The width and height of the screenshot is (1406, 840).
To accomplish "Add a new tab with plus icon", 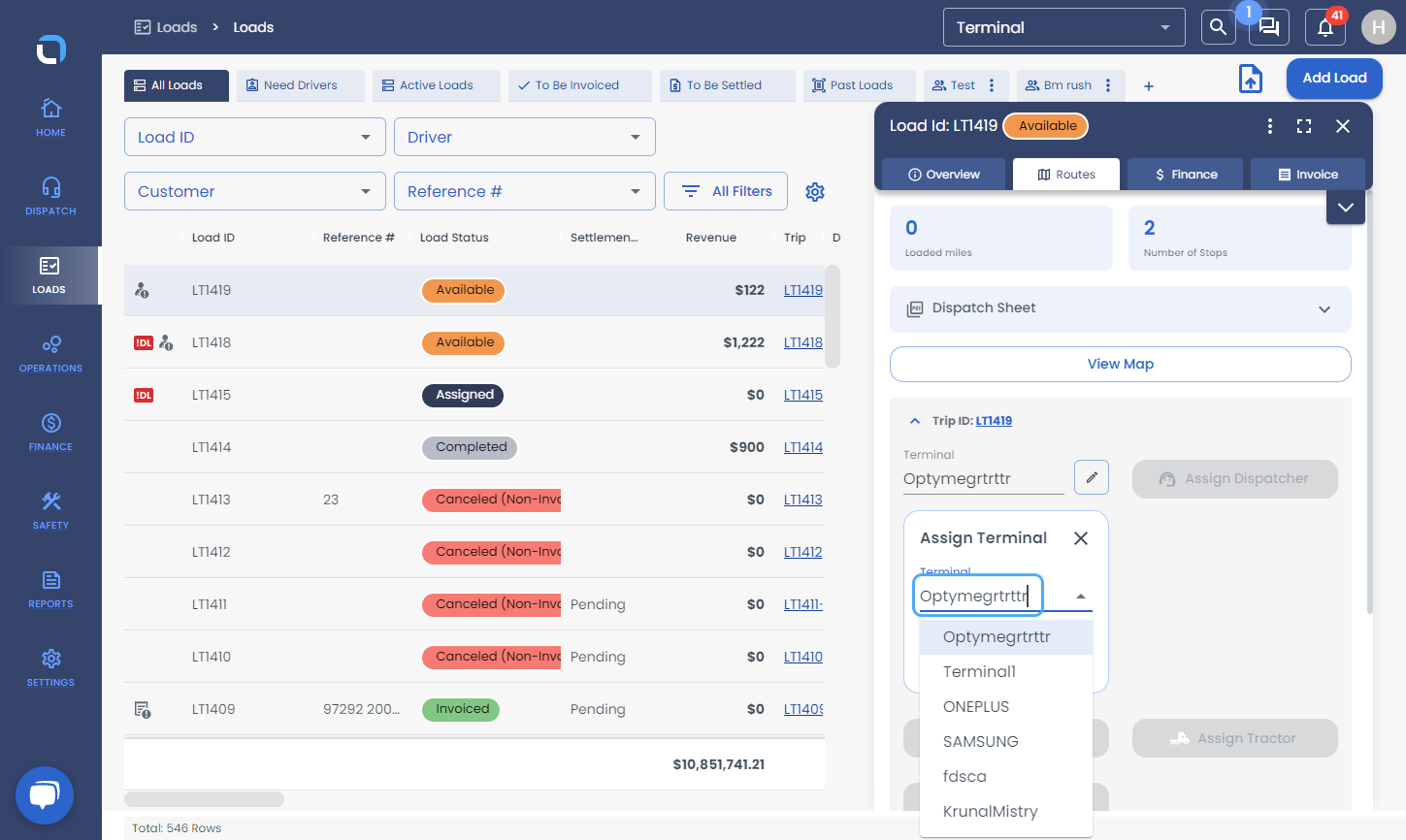I will pos(1149,86).
